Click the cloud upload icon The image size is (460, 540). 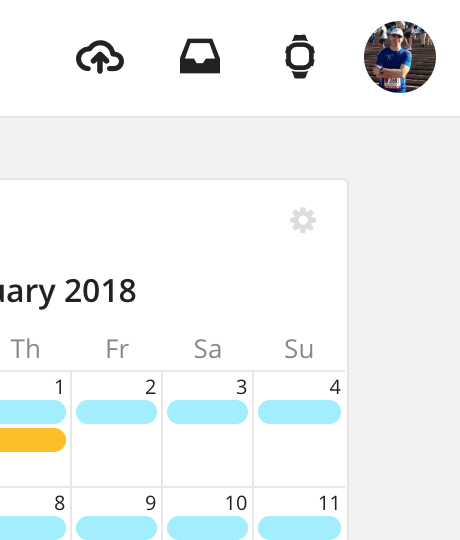tap(100, 57)
